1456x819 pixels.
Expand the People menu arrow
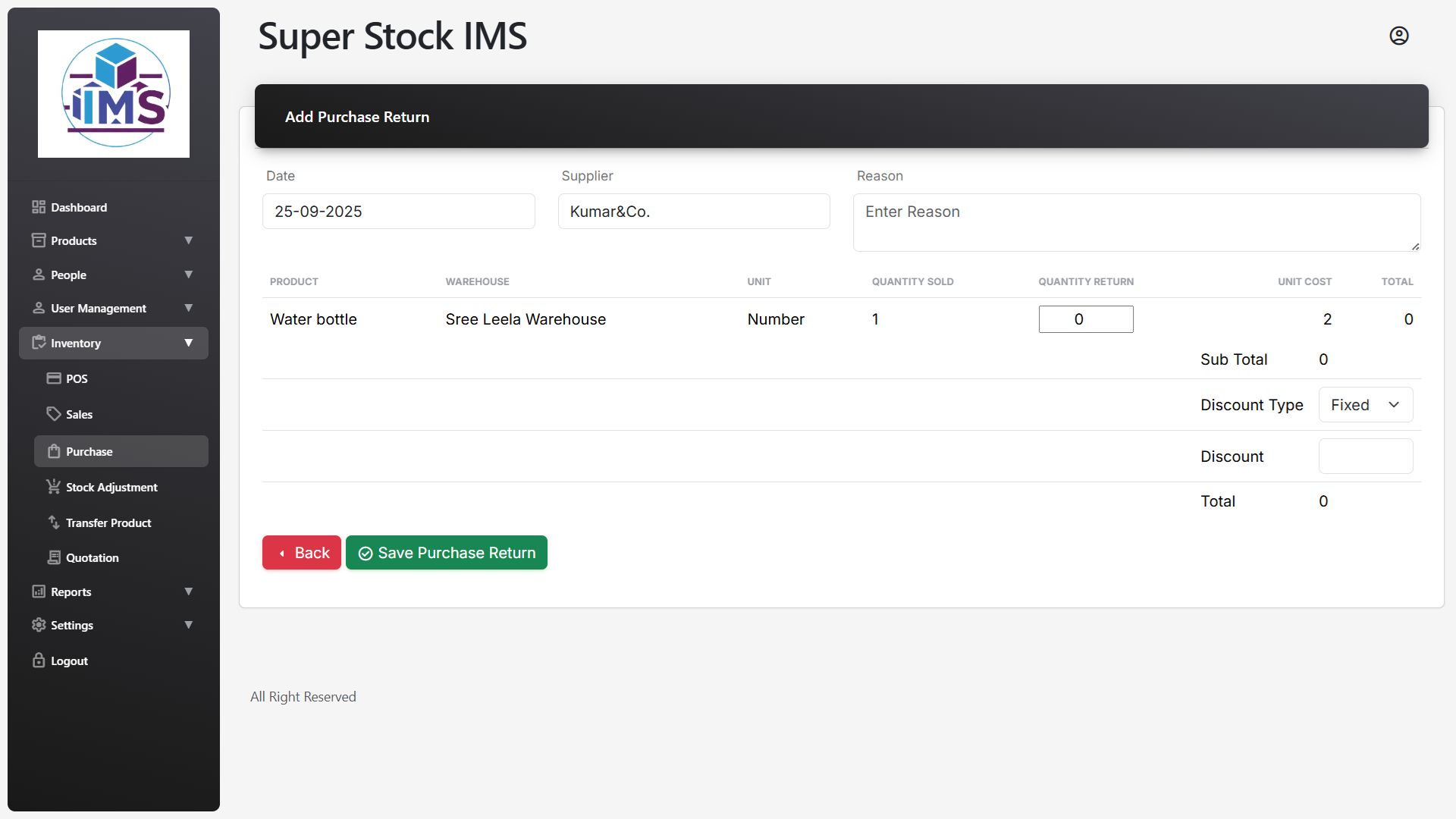[188, 275]
